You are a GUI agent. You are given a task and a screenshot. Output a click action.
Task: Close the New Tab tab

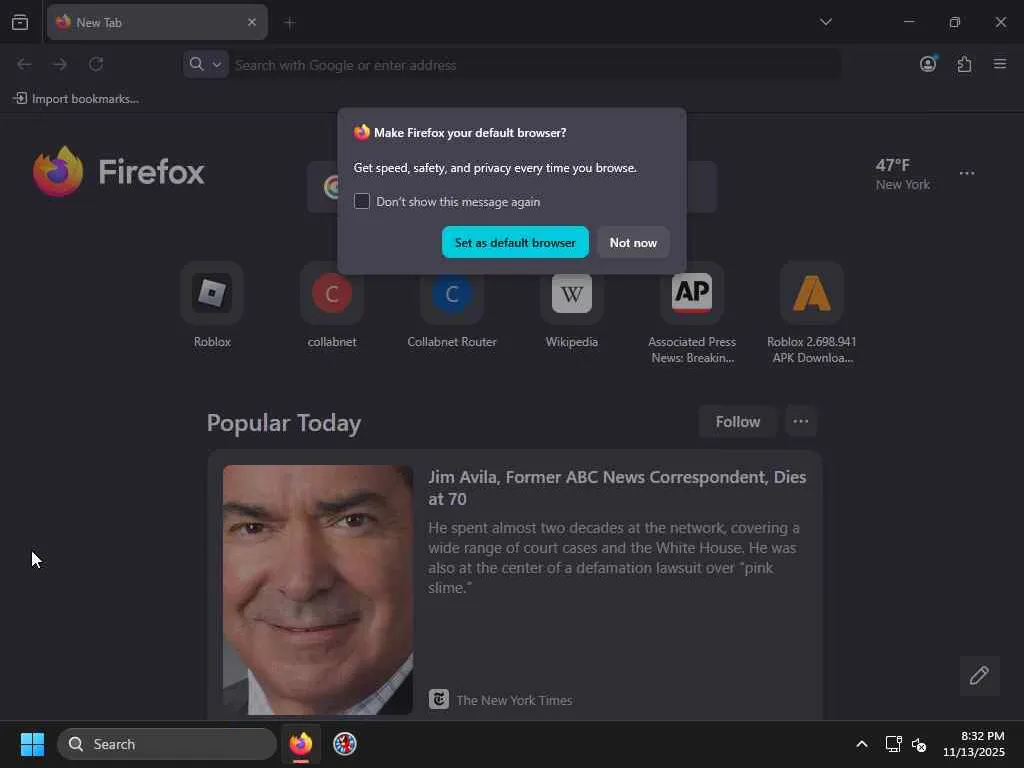tap(251, 22)
